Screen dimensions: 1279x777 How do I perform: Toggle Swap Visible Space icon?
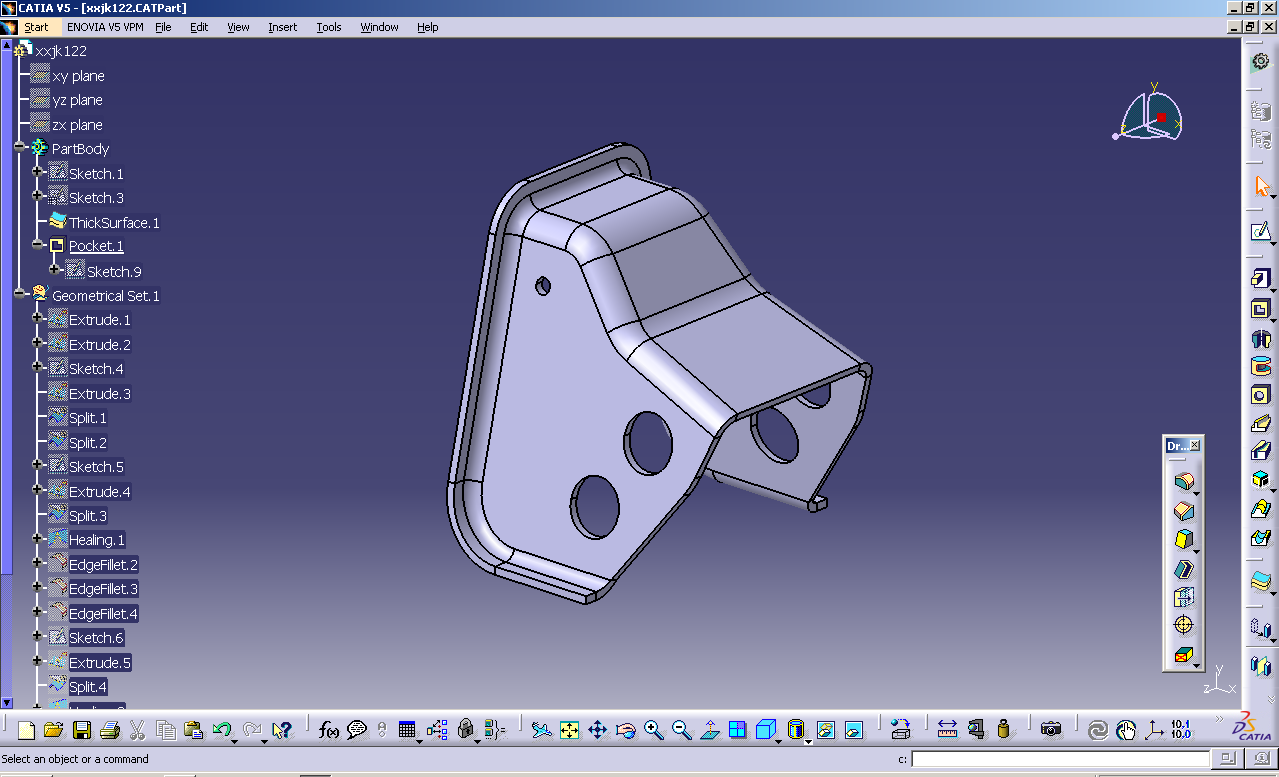(854, 731)
